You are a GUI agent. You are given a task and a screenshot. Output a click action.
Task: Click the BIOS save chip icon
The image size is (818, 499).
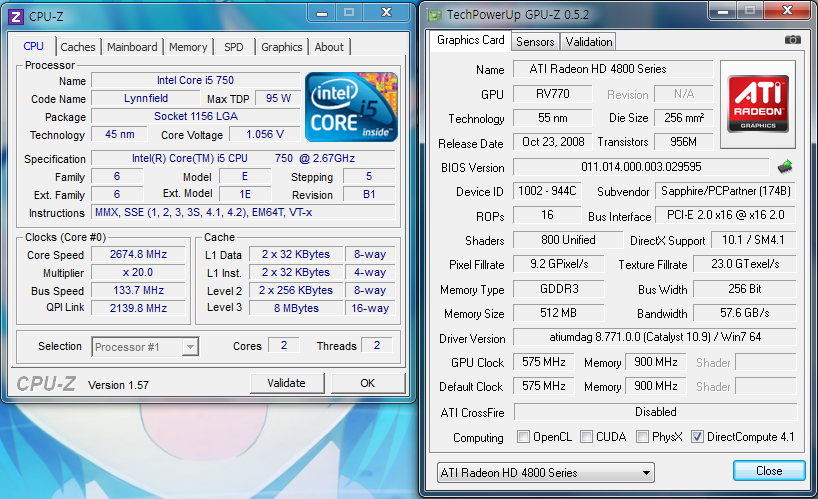(786, 167)
